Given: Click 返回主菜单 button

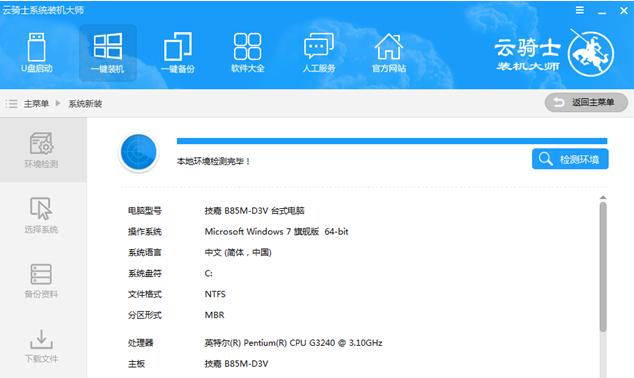Looking at the screenshot, I should 586,102.
